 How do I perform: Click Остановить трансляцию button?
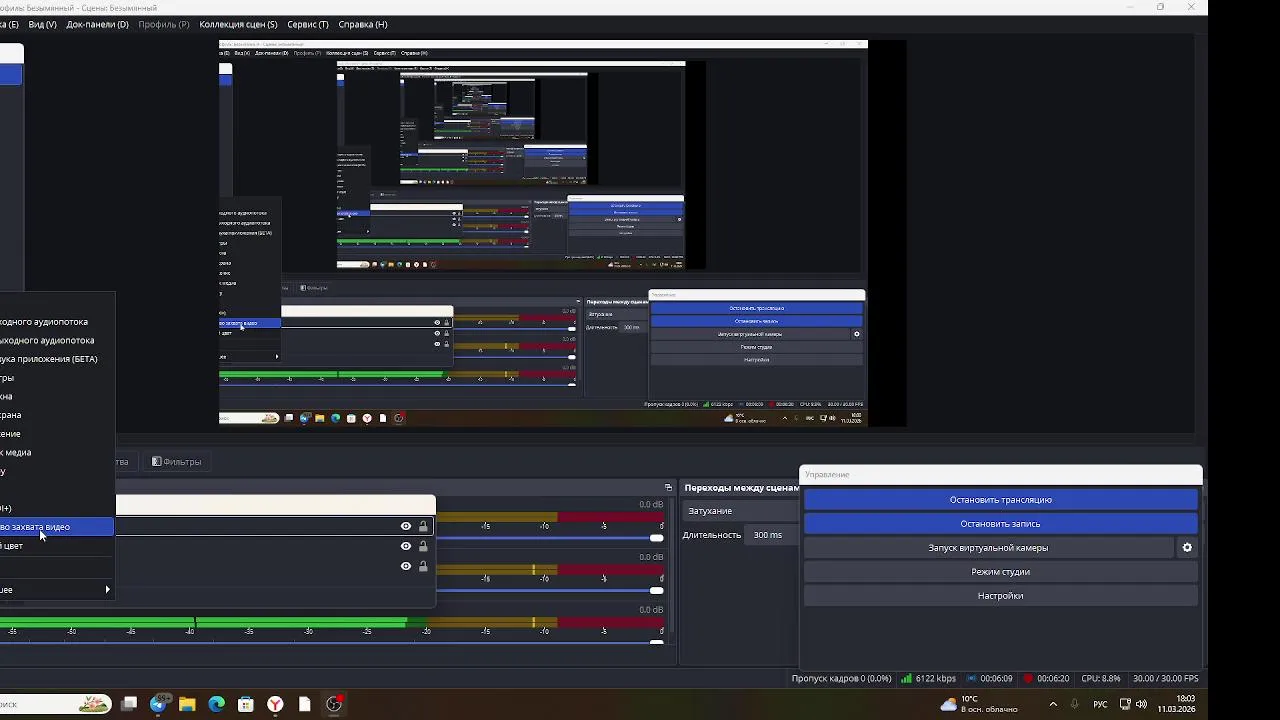point(1001,500)
